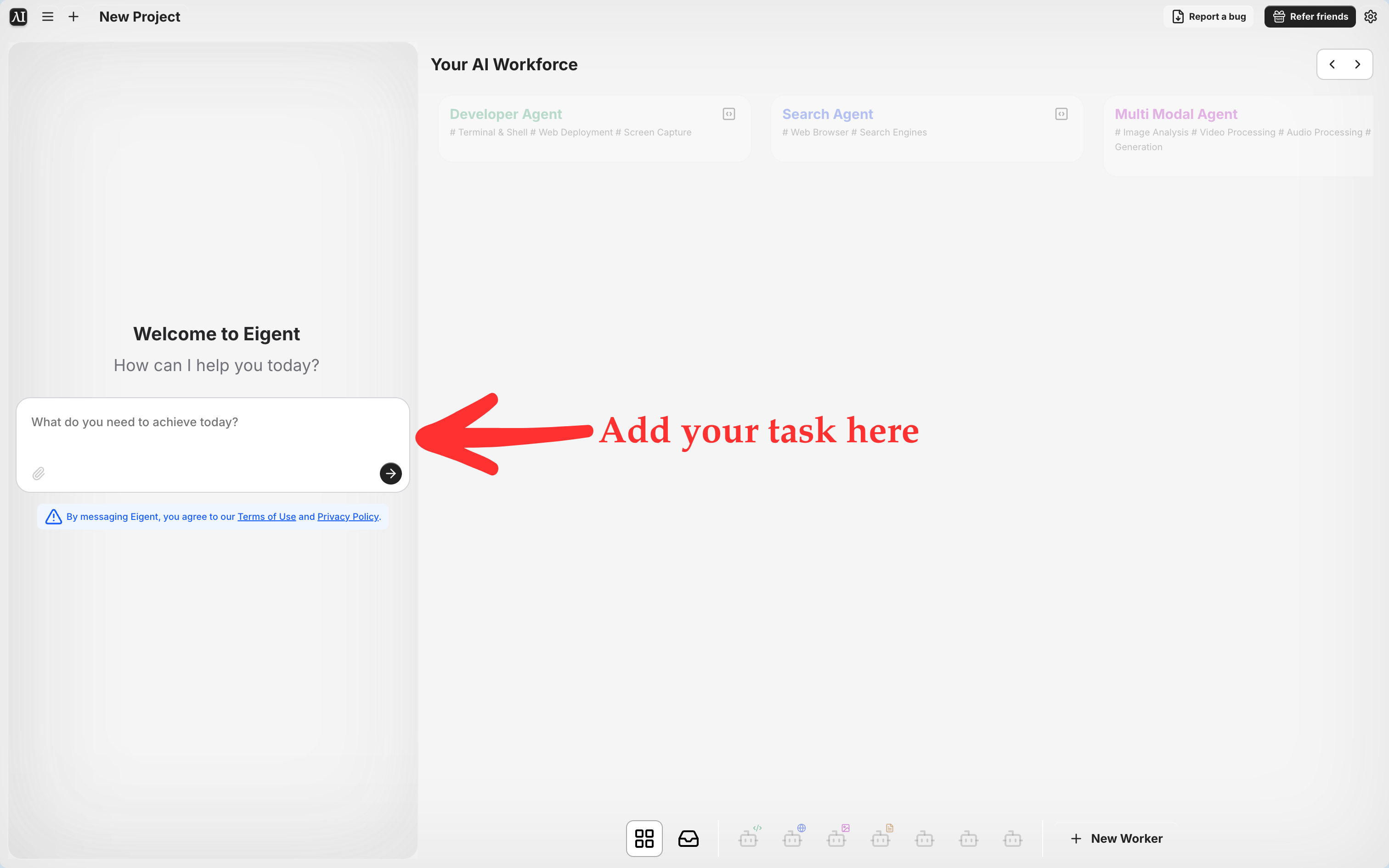Open Report a bug

pos(1209,17)
